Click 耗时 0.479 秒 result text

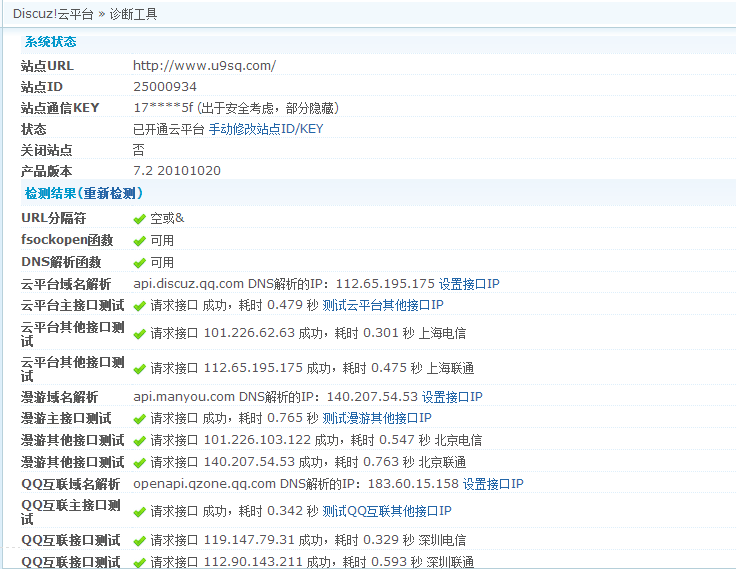pyautogui.click(x=279, y=305)
